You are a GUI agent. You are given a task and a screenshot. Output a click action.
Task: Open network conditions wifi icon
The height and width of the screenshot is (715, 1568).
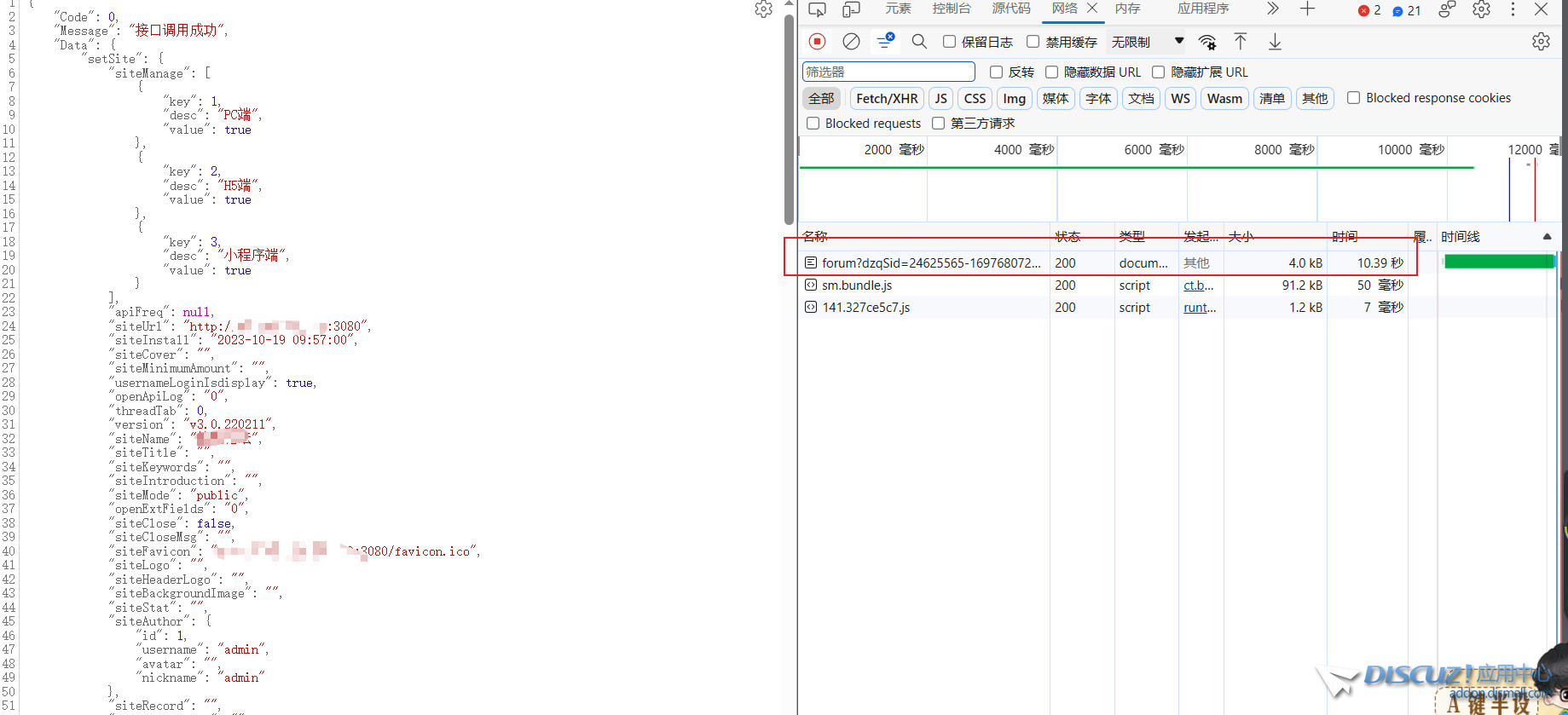click(x=1207, y=42)
